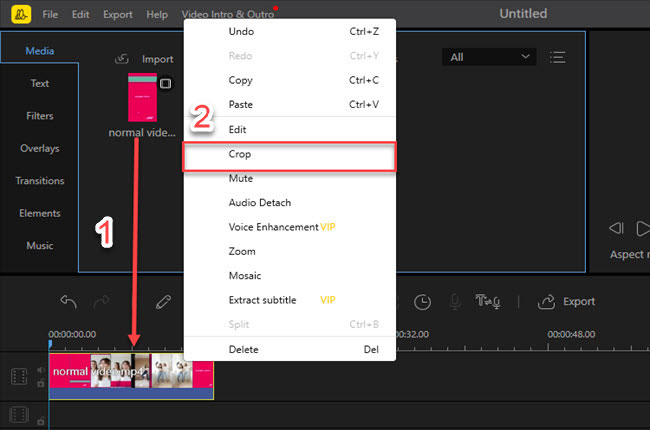Click the toolbar redo arrow icon

[102, 301]
